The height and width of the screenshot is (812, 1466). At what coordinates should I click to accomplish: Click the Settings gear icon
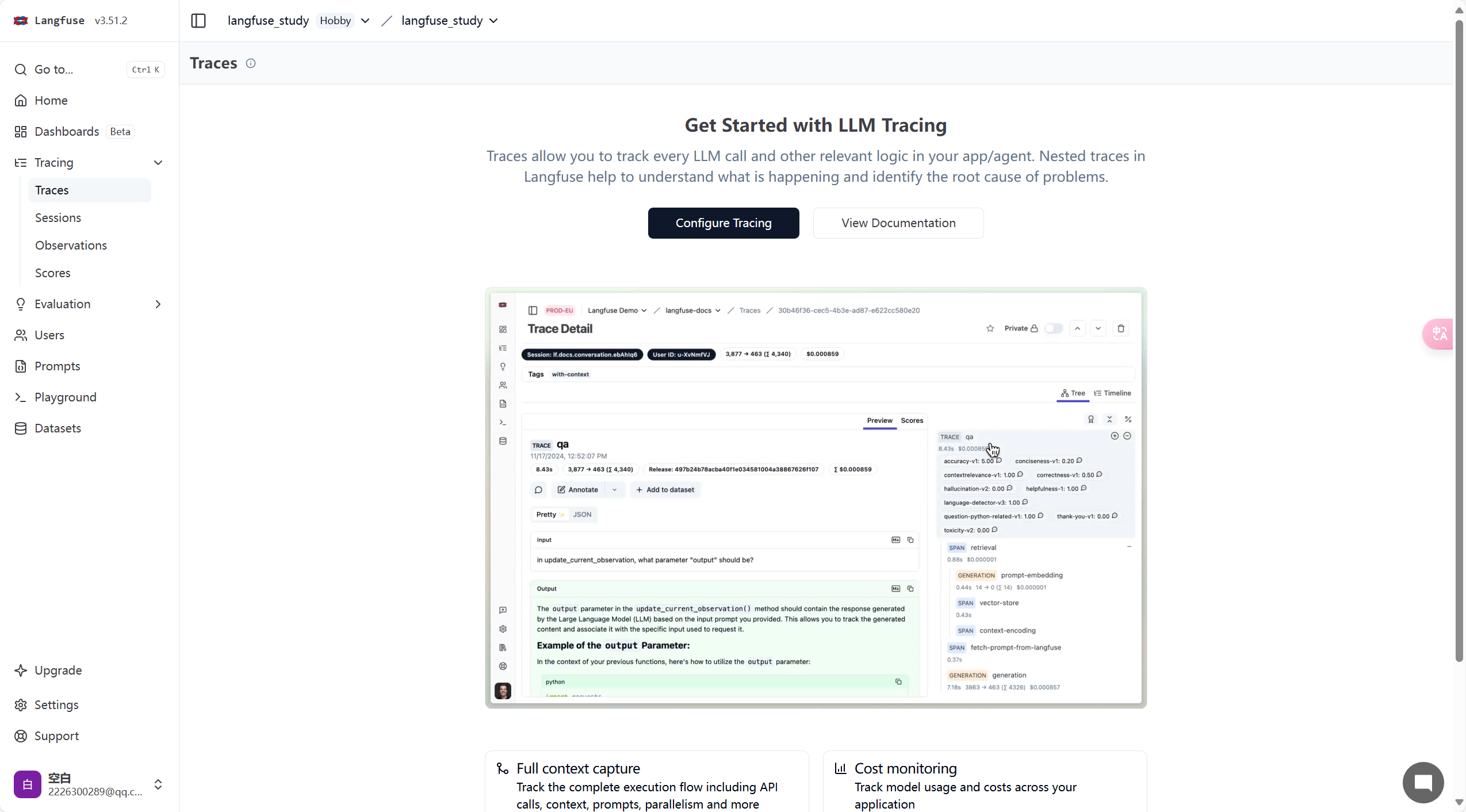[21, 705]
